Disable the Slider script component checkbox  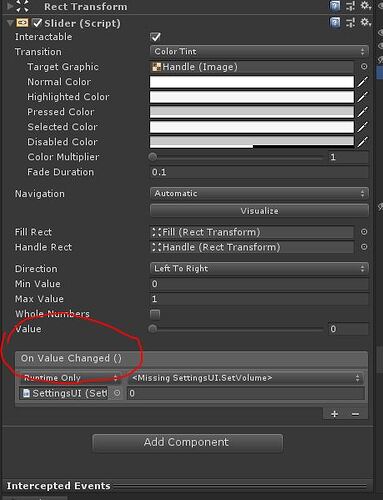(37, 23)
